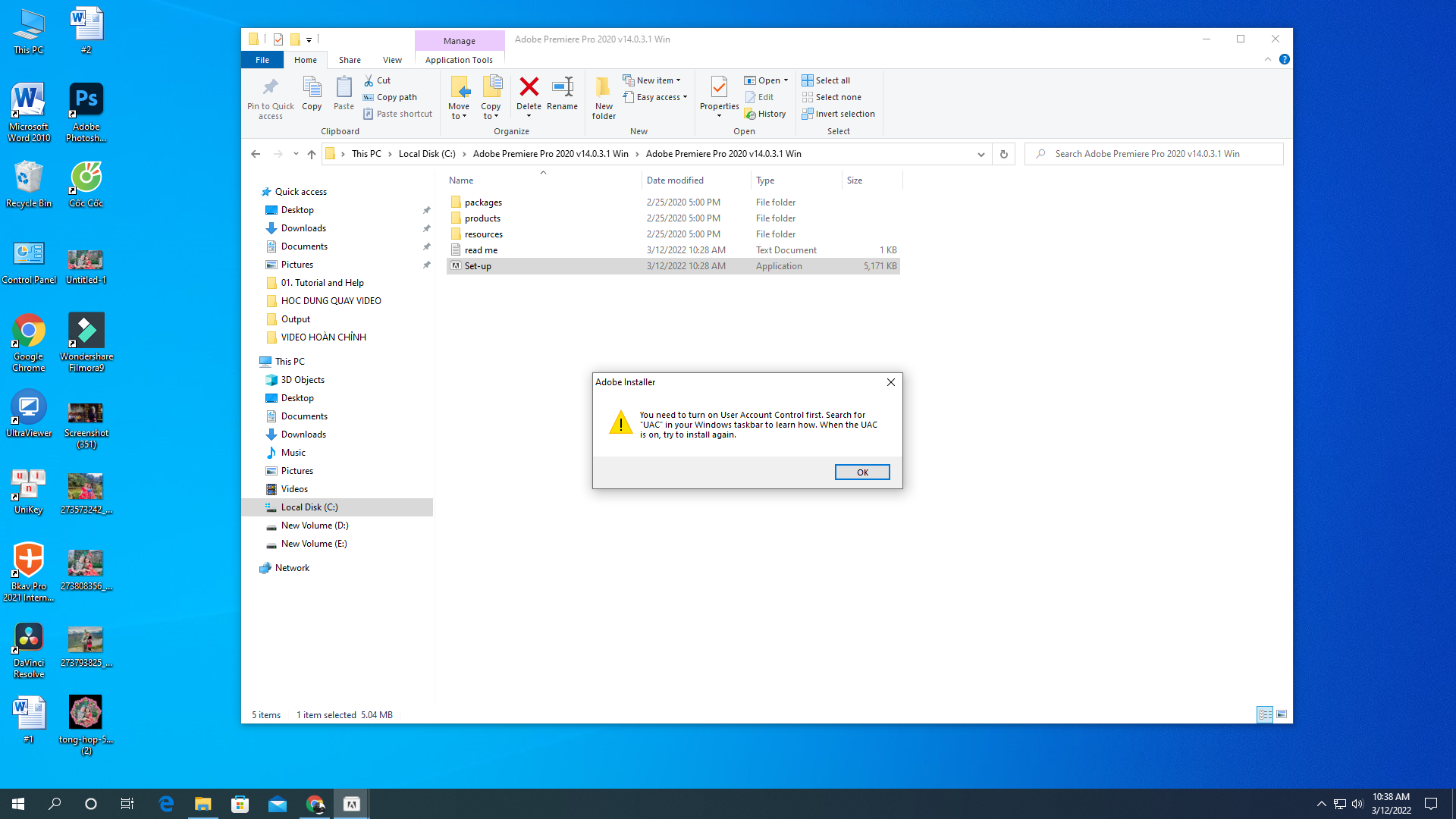Open 3D Objects in navigation pane
This screenshot has width=1456, height=819.
pyautogui.click(x=303, y=380)
